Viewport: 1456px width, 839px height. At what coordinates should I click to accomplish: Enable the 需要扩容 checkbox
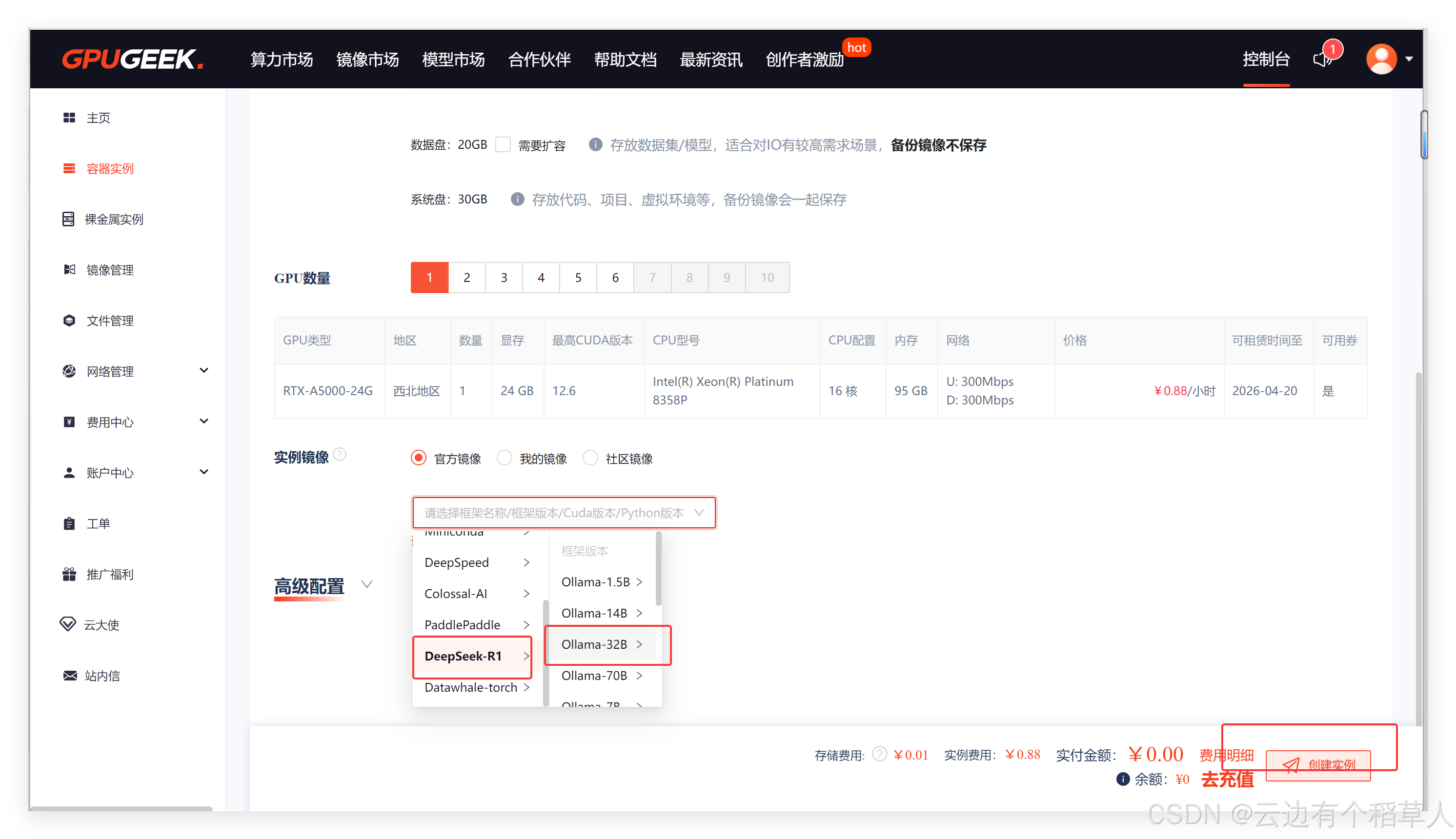(503, 145)
